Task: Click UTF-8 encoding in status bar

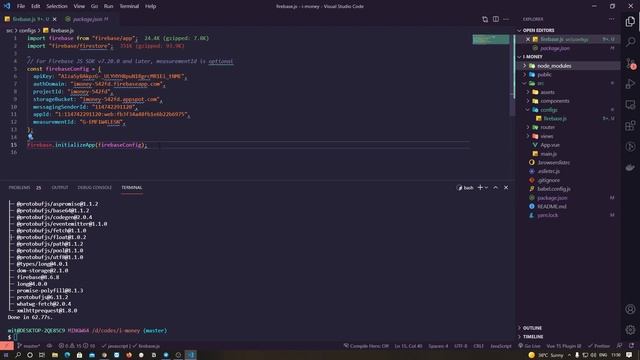Action: [461, 346]
